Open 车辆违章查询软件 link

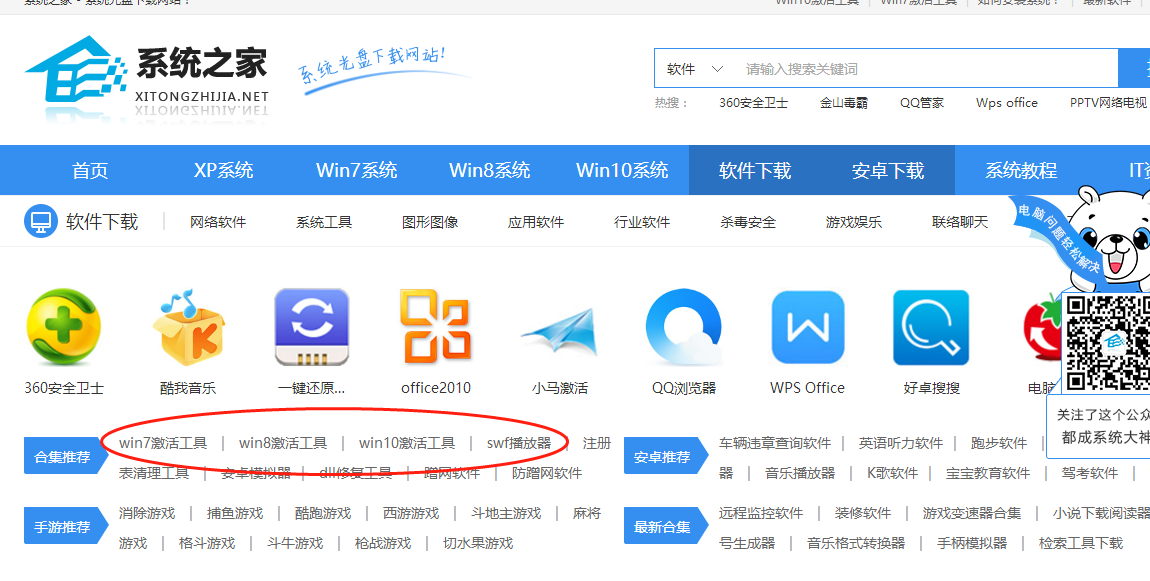pyautogui.click(x=774, y=443)
